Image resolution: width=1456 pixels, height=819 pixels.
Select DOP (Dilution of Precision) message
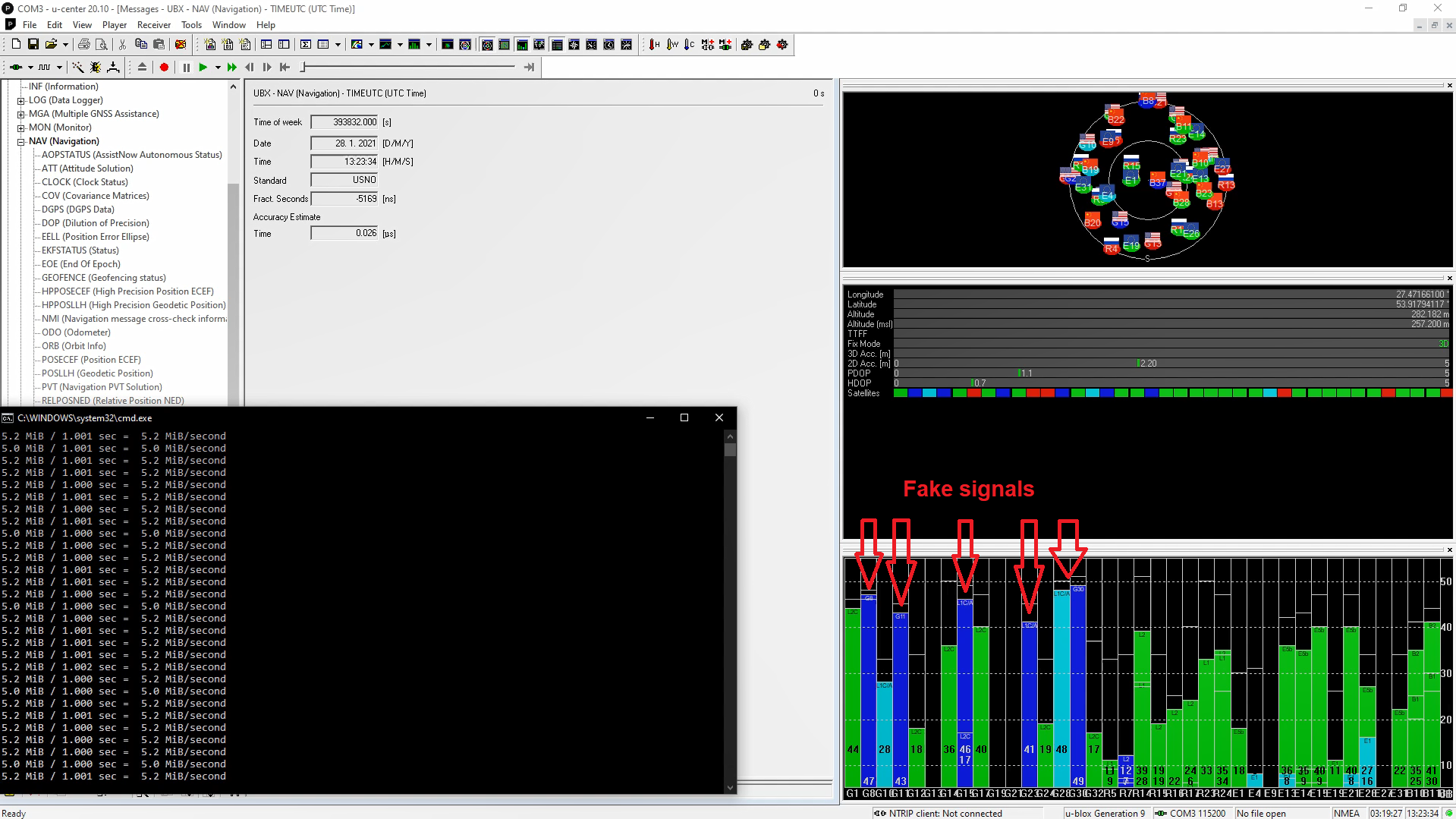tap(96, 223)
